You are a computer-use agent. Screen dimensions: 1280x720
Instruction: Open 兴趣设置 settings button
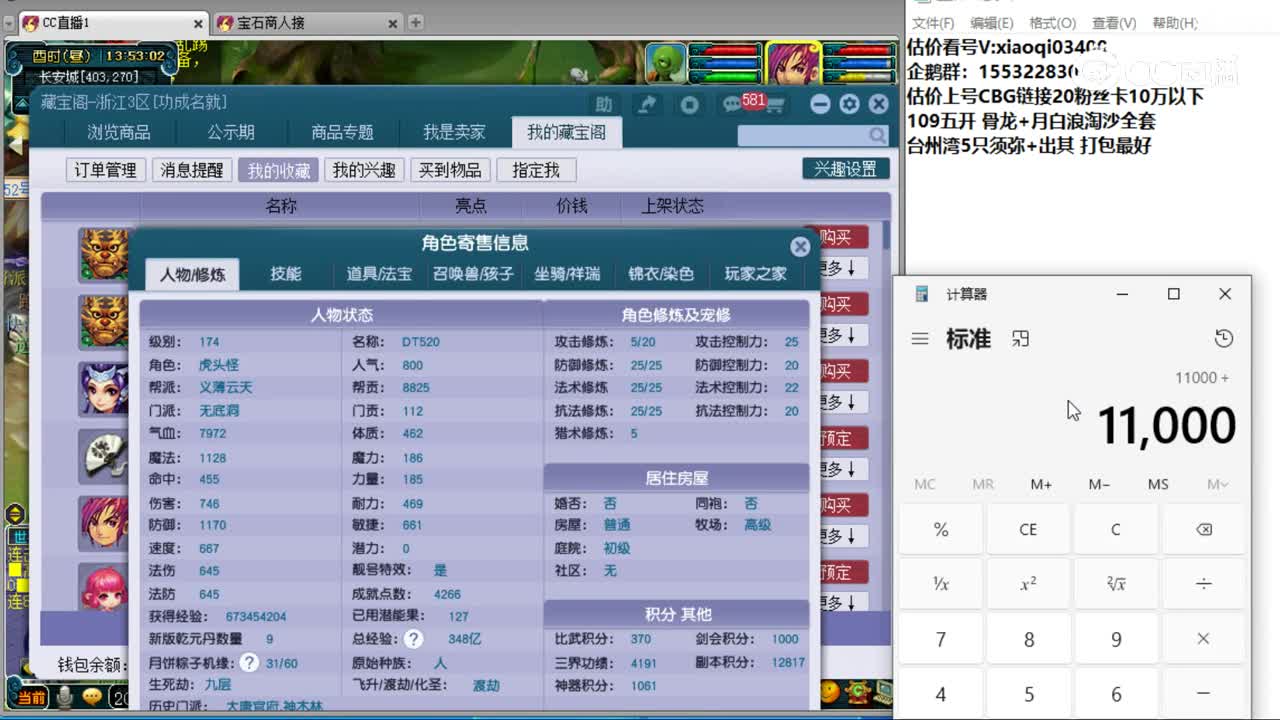[846, 169]
